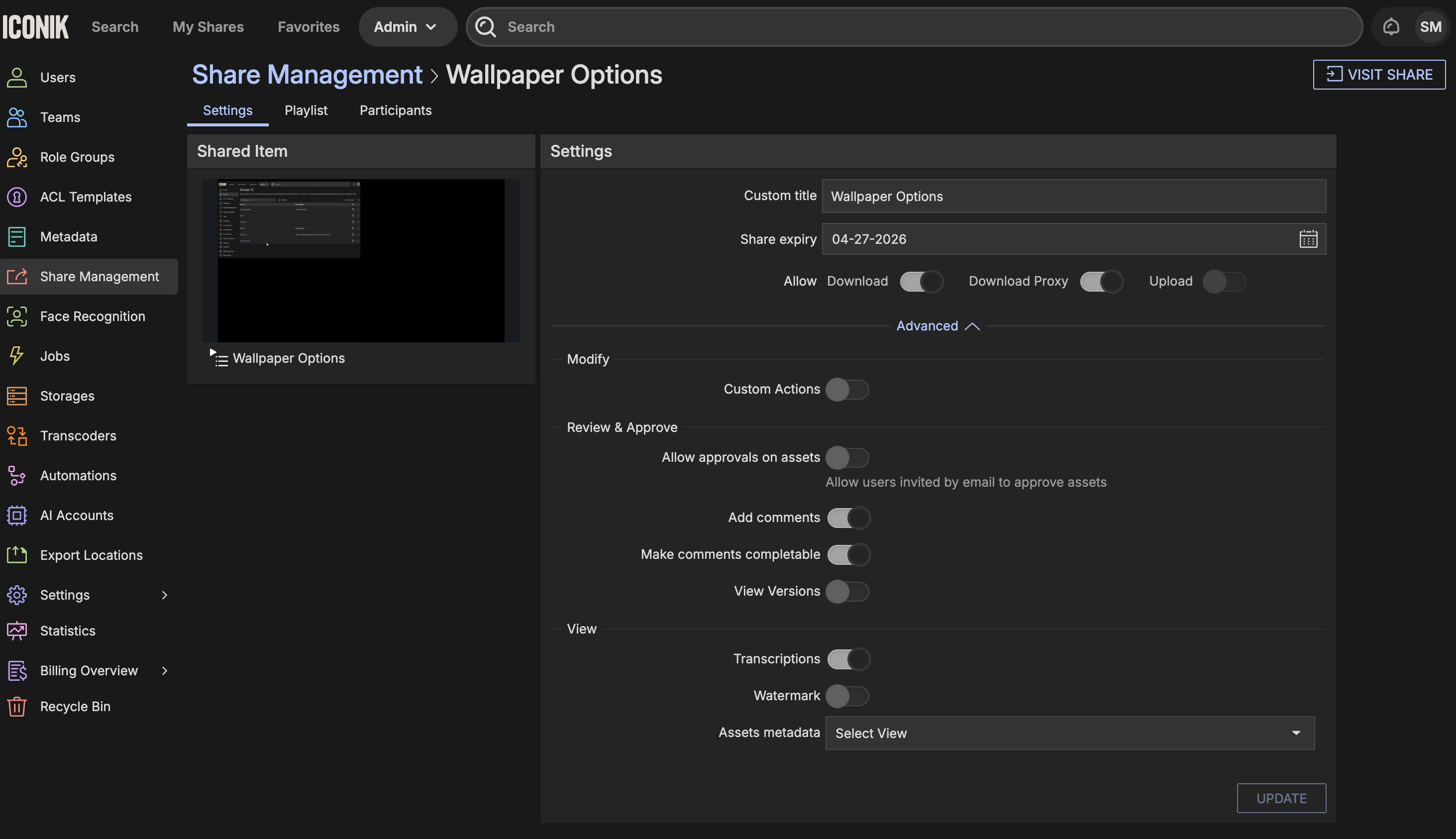This screenshot has width=1456, height=839.
Task: Disable the Add comments toggle
Action: tap(848, 518)
